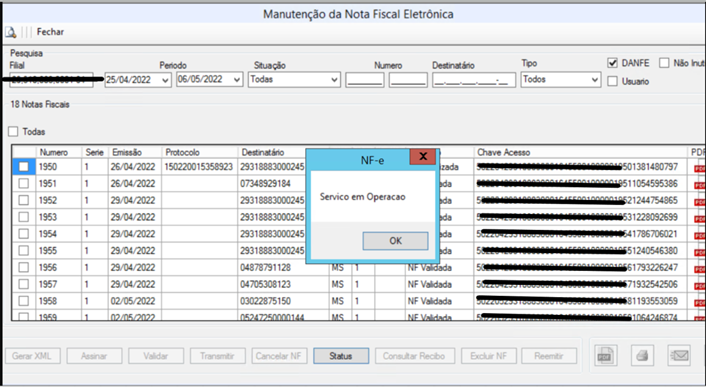Click the Filial input field
Viewport: 706px width, 387px height.
point(51,80)
